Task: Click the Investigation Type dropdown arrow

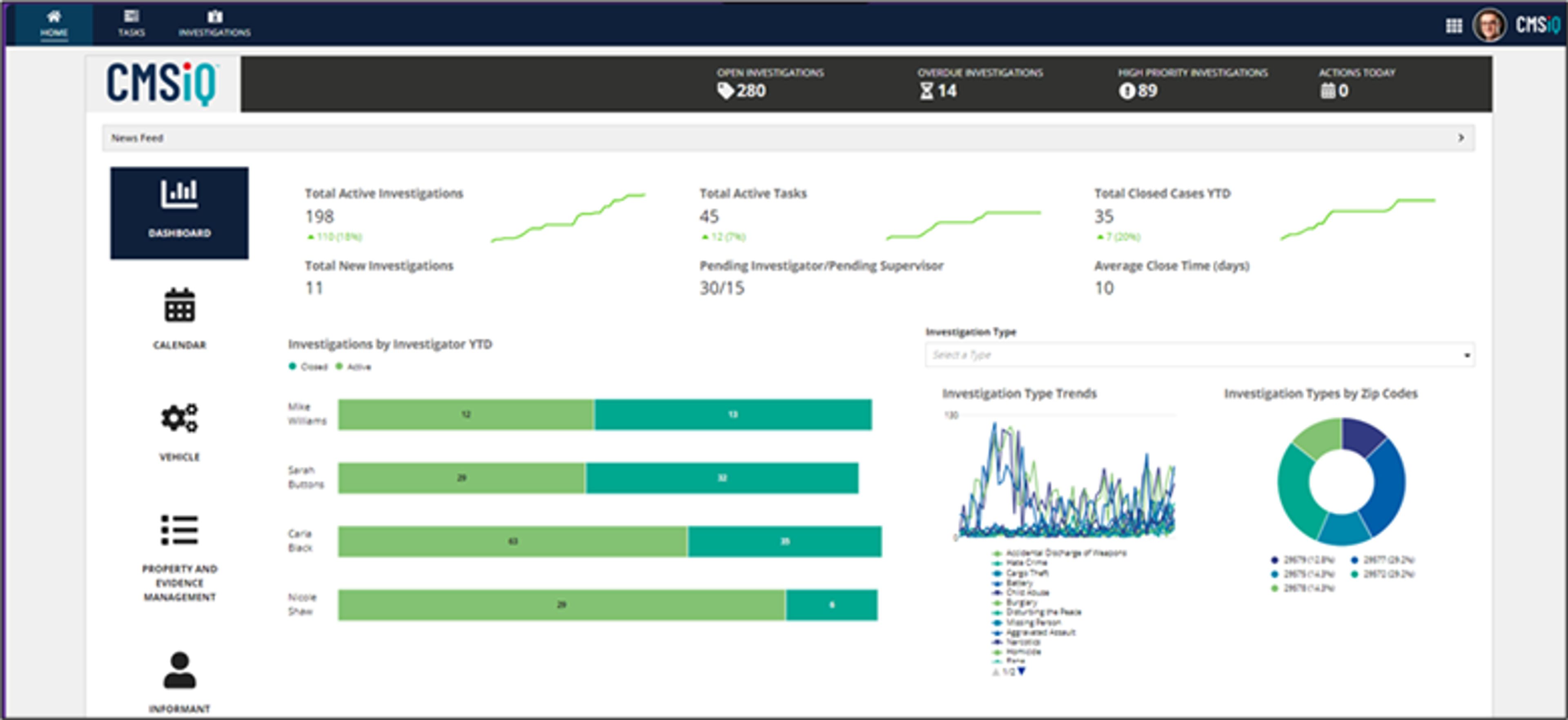Action: click(1467, 355)
